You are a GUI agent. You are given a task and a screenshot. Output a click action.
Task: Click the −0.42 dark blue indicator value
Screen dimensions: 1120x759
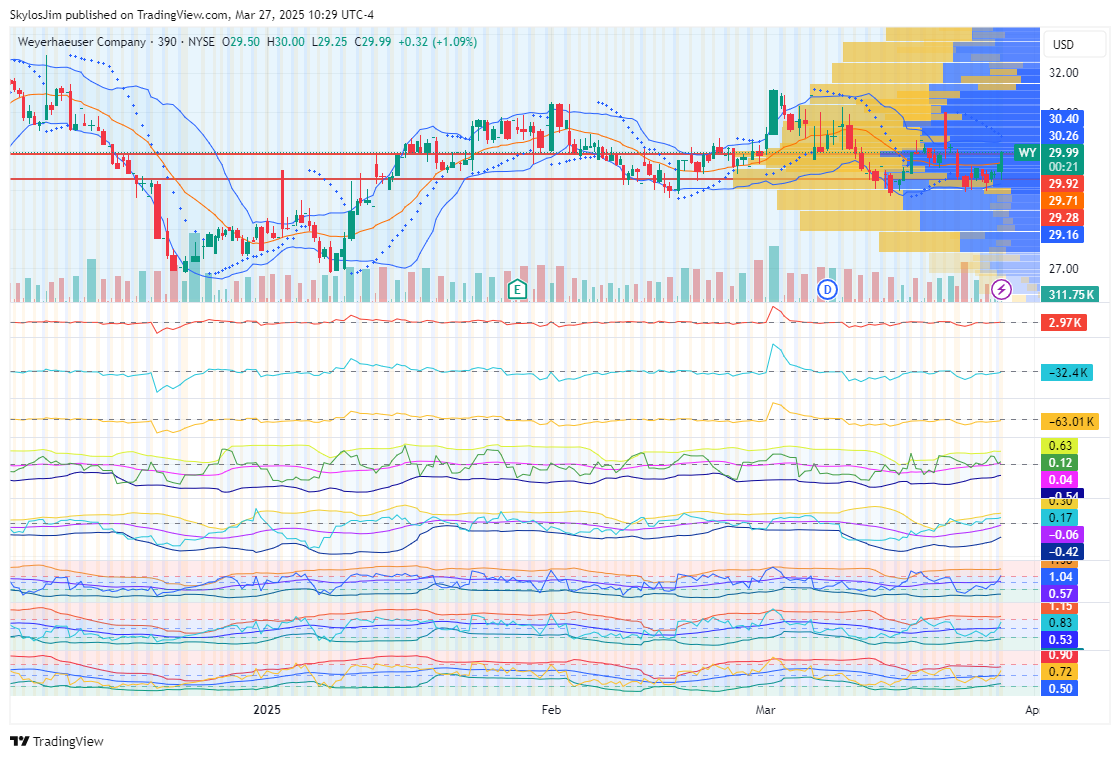tap(1063, 552)
